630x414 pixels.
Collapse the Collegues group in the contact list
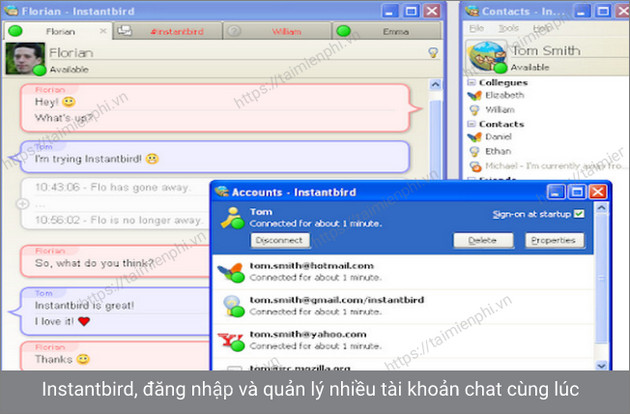471,82
